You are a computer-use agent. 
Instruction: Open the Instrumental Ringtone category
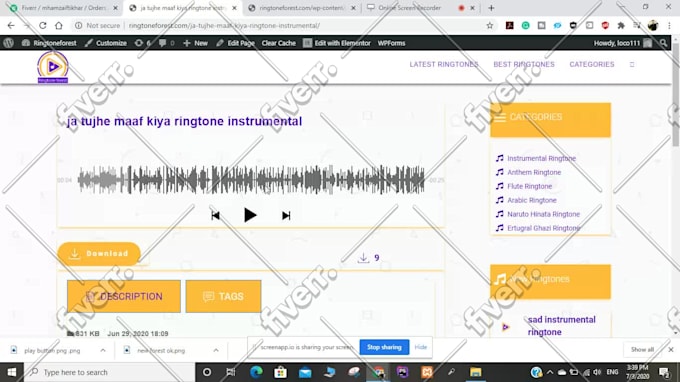[541, 158]
